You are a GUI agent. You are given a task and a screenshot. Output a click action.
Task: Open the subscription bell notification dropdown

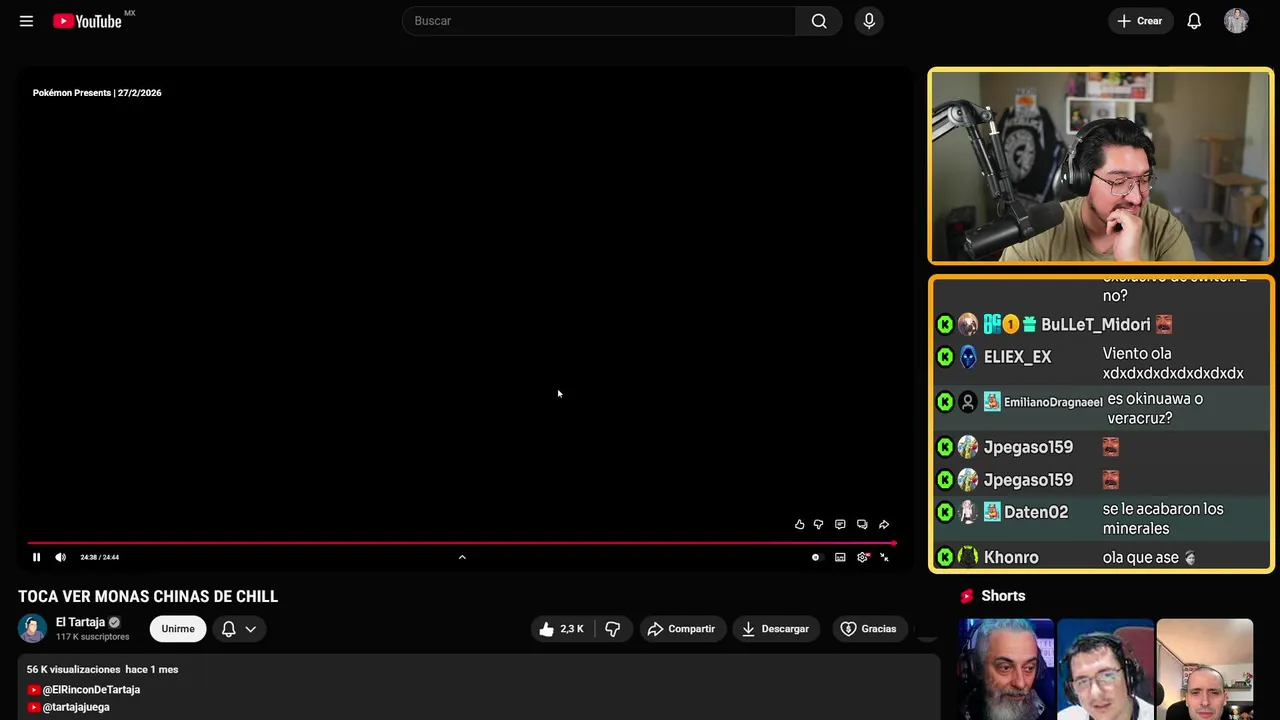click(x=239, y=629)
